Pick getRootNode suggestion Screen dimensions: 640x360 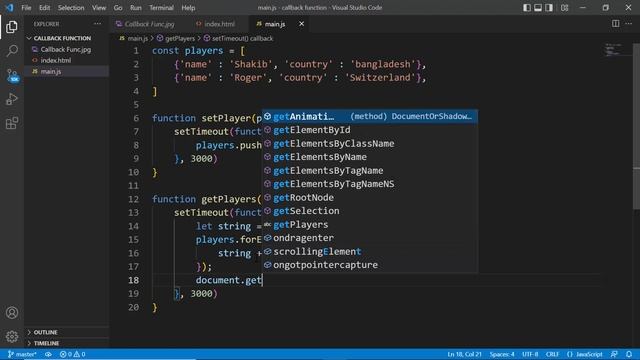pos(370,197)
